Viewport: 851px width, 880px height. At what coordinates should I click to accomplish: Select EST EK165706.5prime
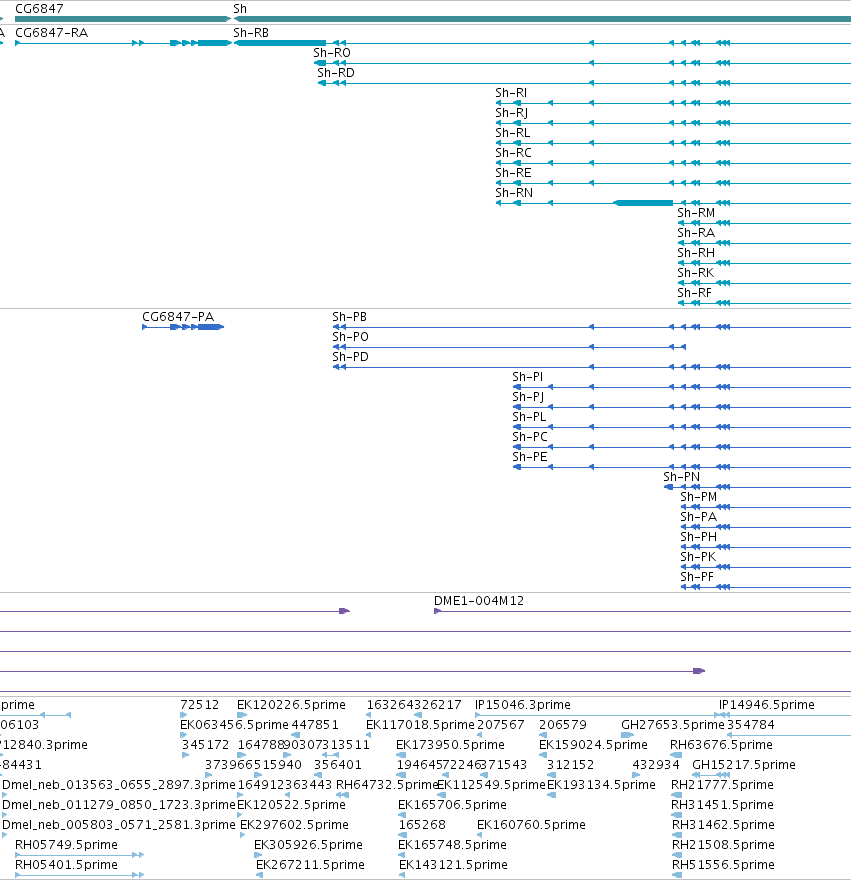[452, 805]
